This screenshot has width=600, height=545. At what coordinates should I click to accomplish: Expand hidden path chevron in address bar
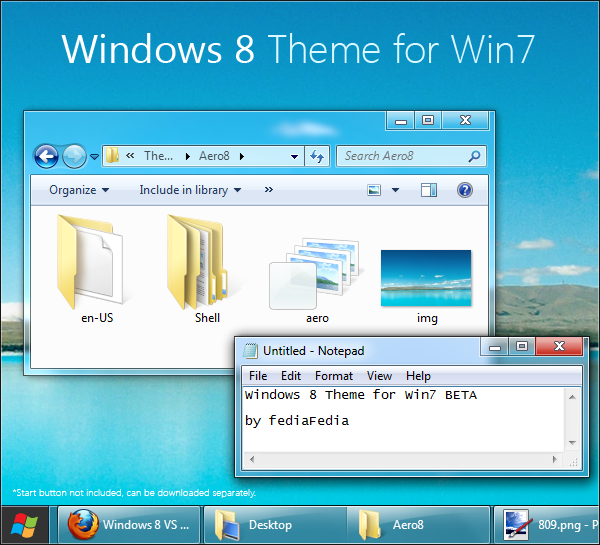tap(130, 156)
